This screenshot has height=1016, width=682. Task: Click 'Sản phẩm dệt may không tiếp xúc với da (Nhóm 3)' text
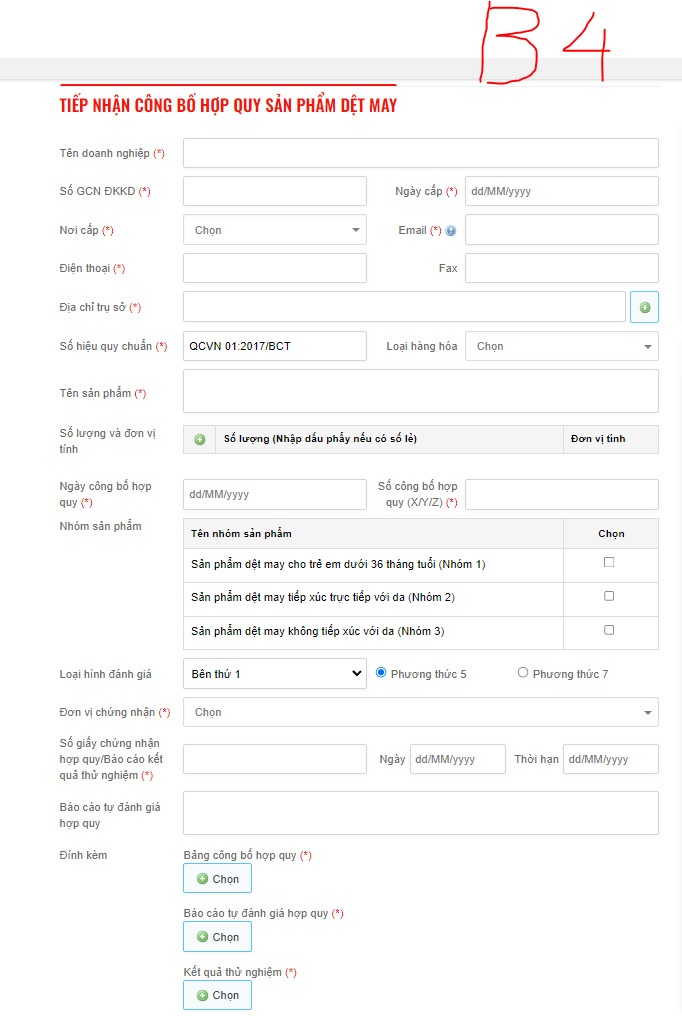pos(317,631)
